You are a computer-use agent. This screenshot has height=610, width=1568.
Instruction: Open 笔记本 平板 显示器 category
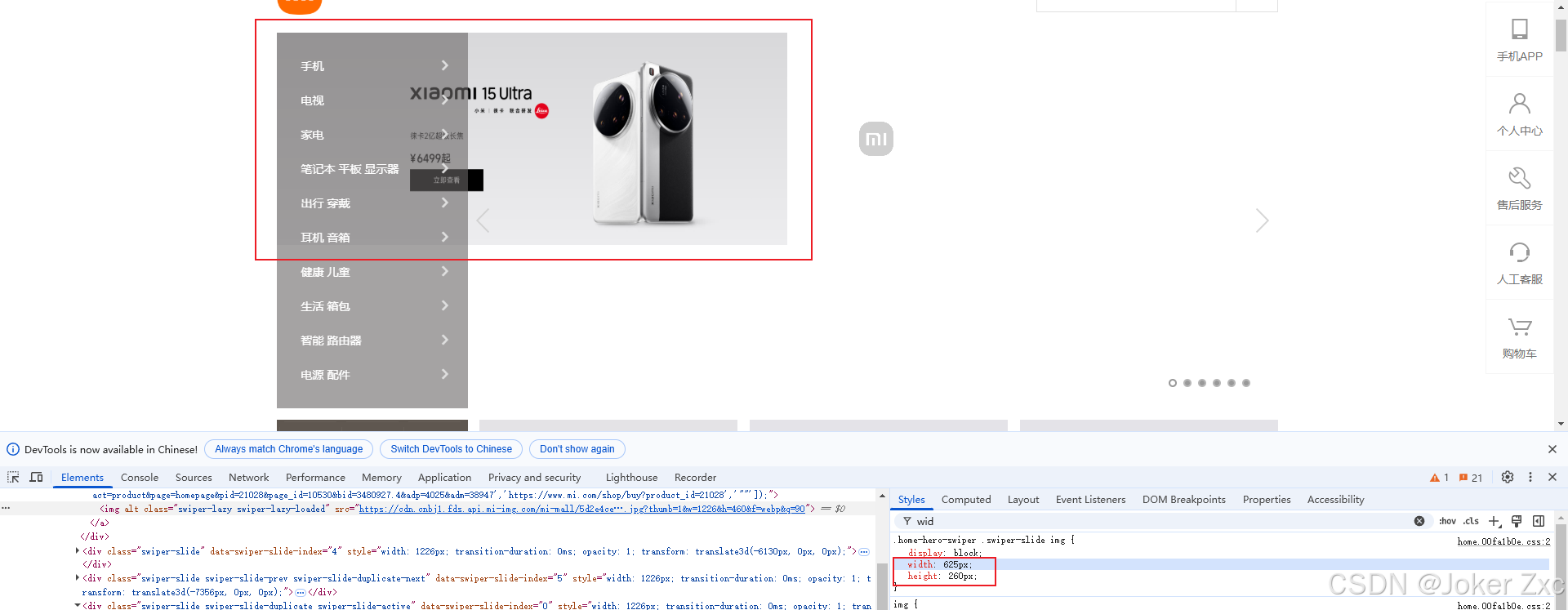tap(350, 169)
